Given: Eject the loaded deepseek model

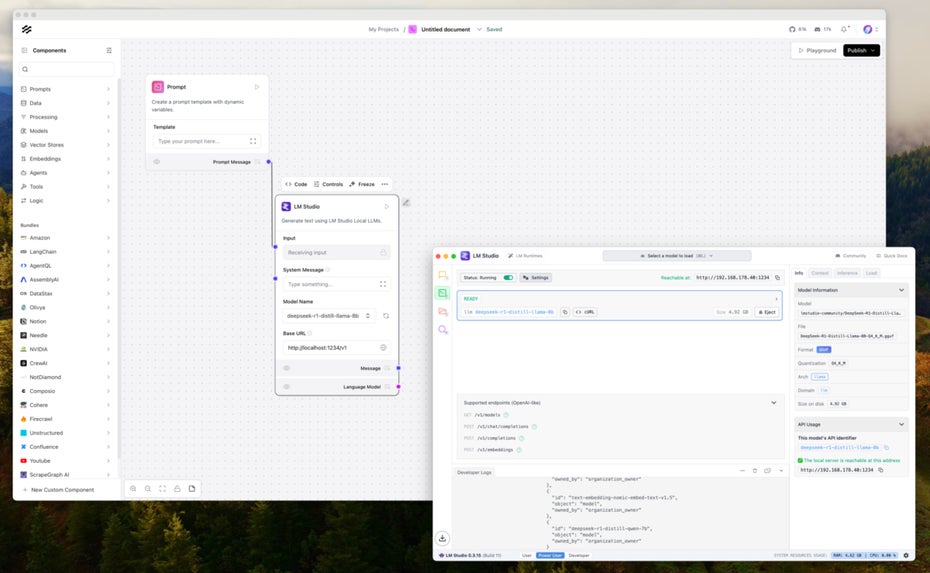Looking at the screenshot, I should pos(767,312).
